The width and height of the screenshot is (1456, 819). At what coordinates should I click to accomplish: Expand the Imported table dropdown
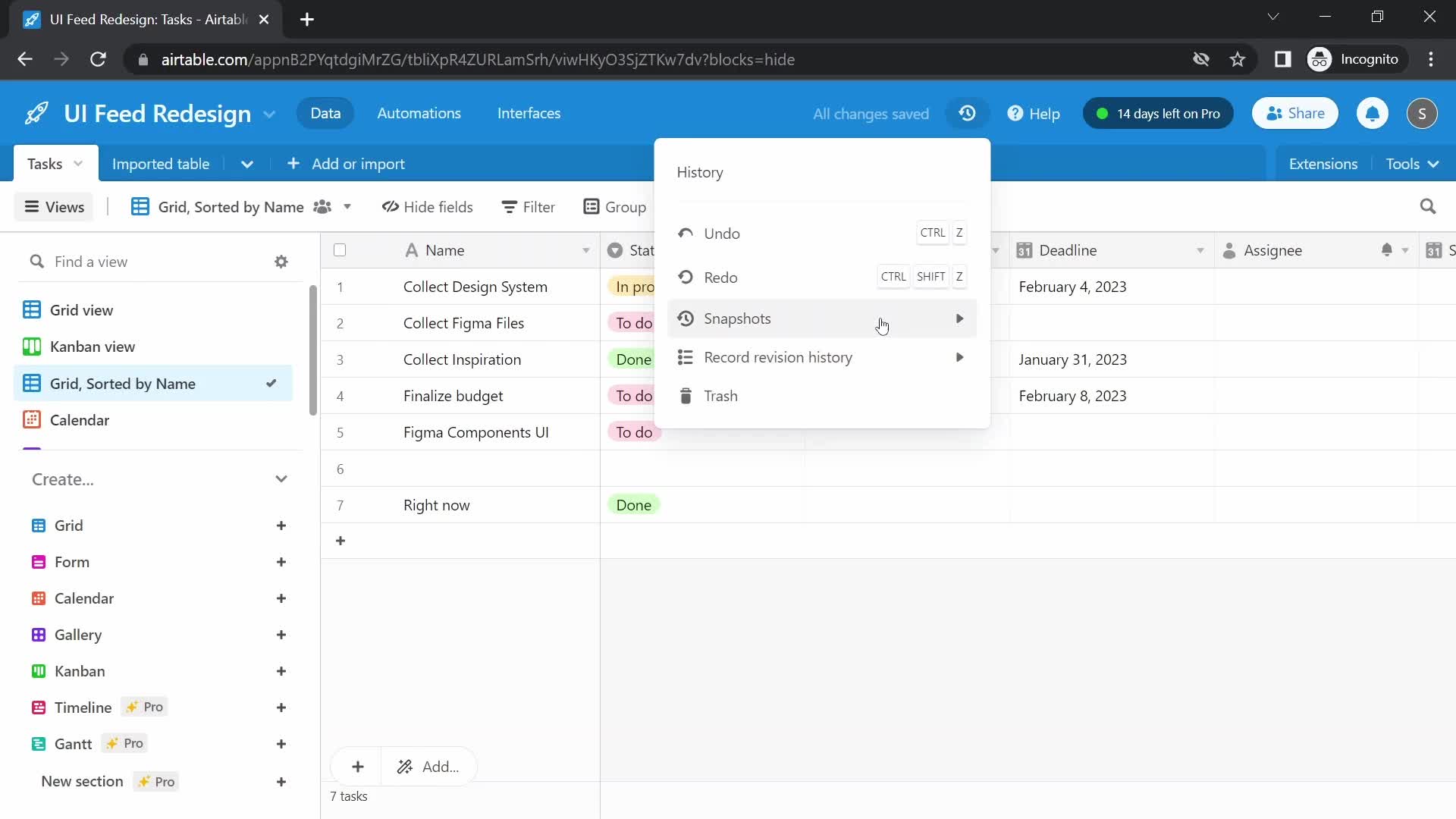[x=247, y=163]
